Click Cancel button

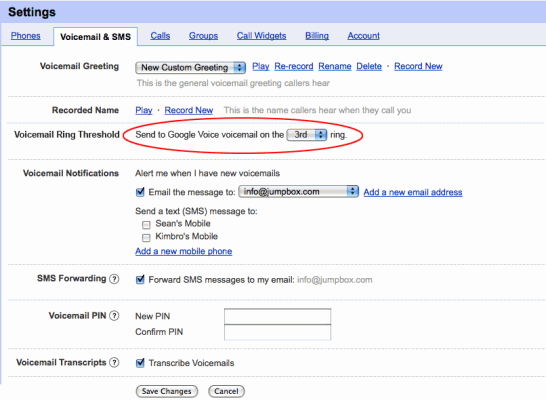[x=226, y=391]
